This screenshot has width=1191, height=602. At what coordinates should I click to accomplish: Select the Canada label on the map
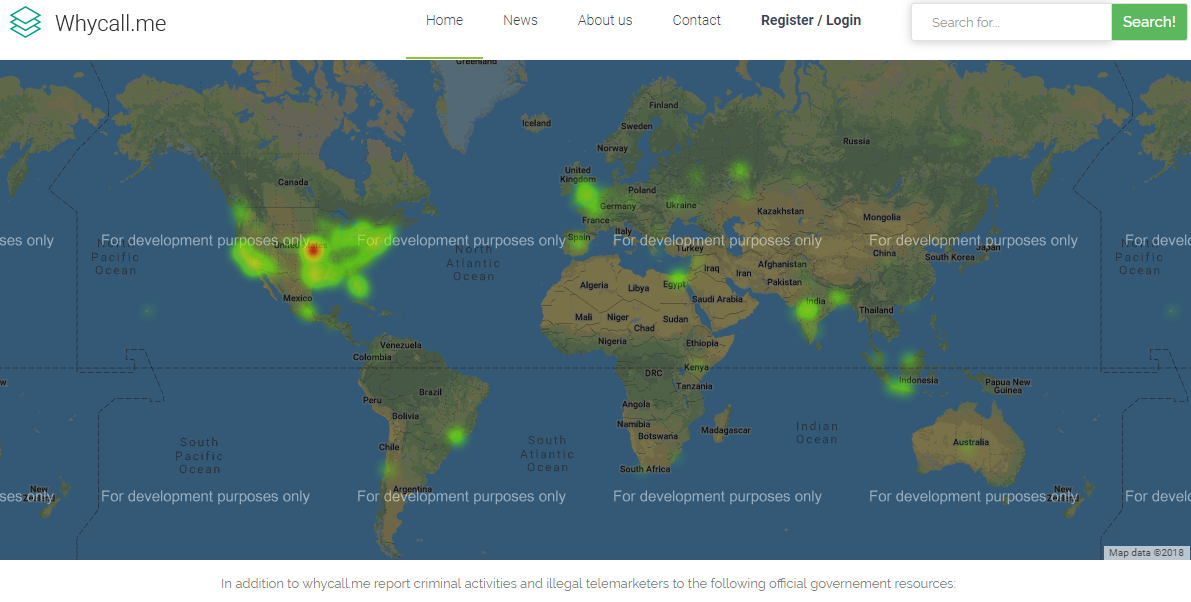tap(293, 182)
